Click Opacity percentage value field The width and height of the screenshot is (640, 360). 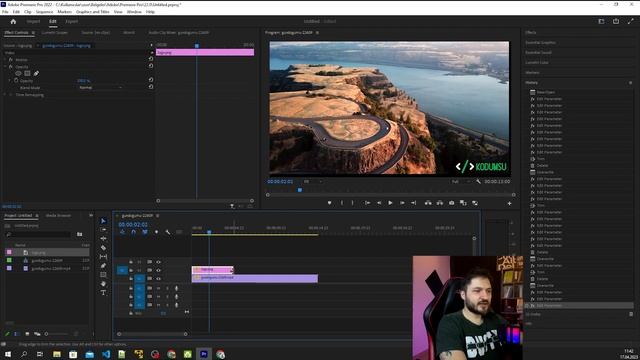pyautogui.click(x=83, y=81)
